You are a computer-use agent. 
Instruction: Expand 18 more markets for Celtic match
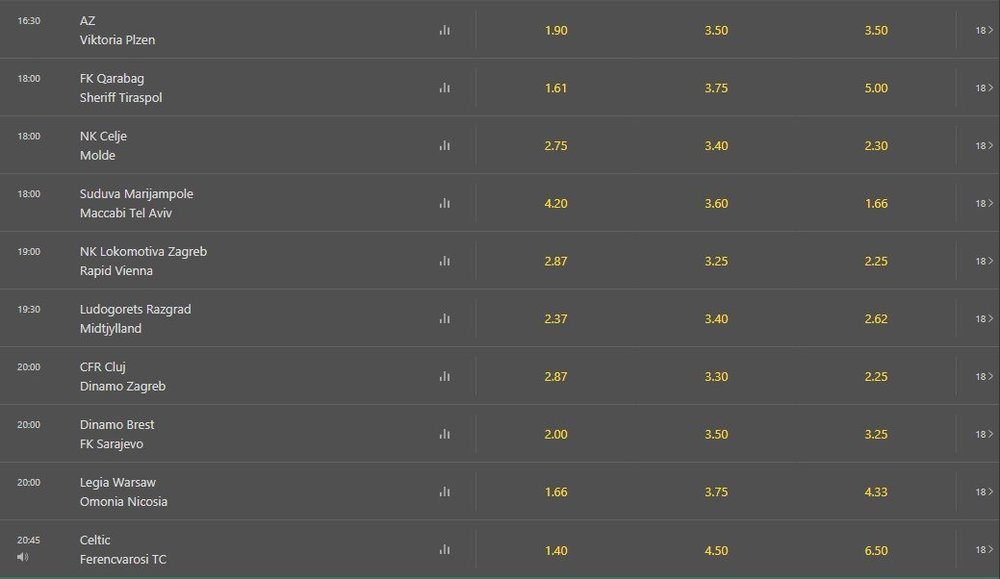(984, 550)
